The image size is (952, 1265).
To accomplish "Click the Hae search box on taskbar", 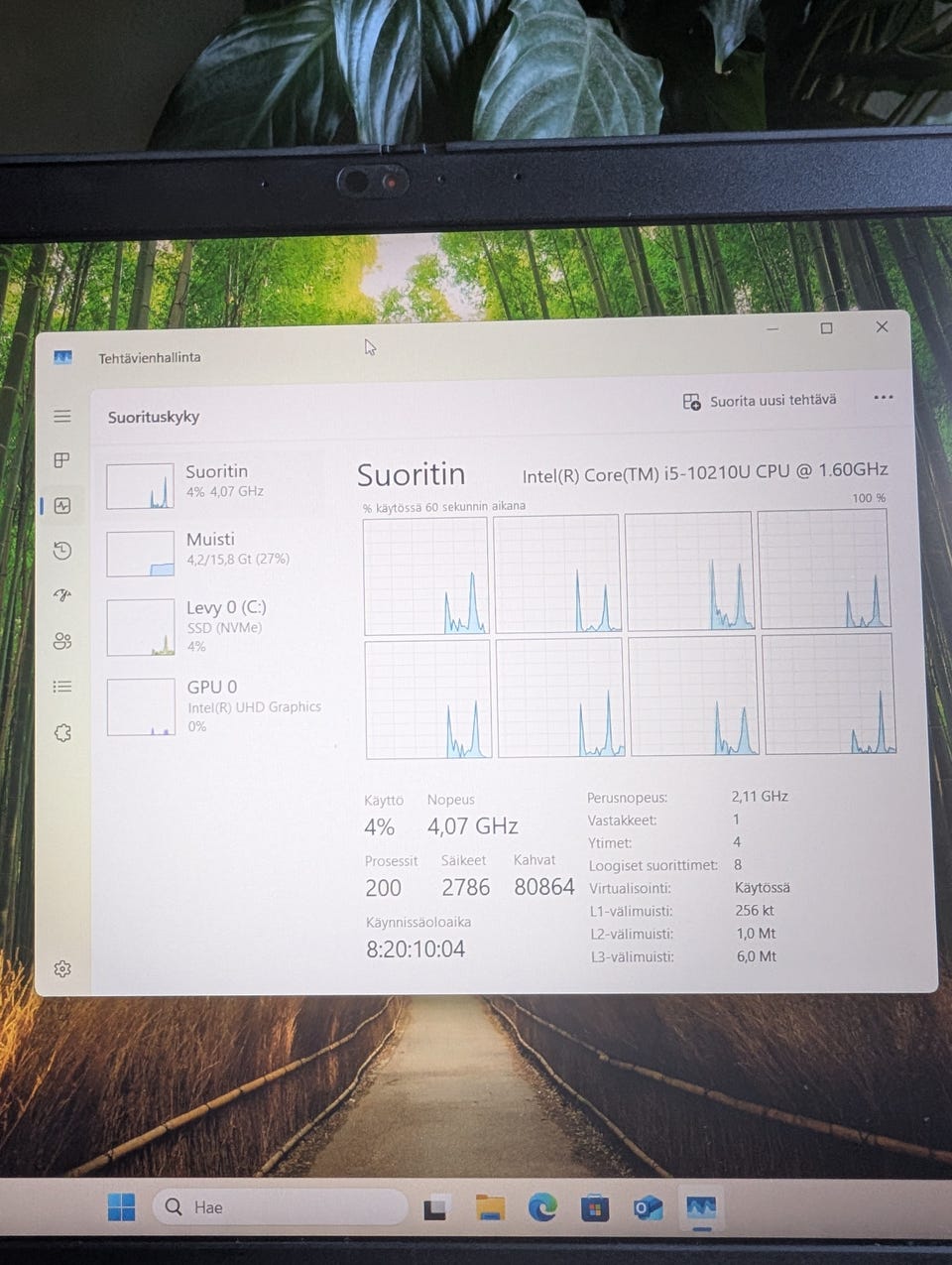I will [281, 1207].
